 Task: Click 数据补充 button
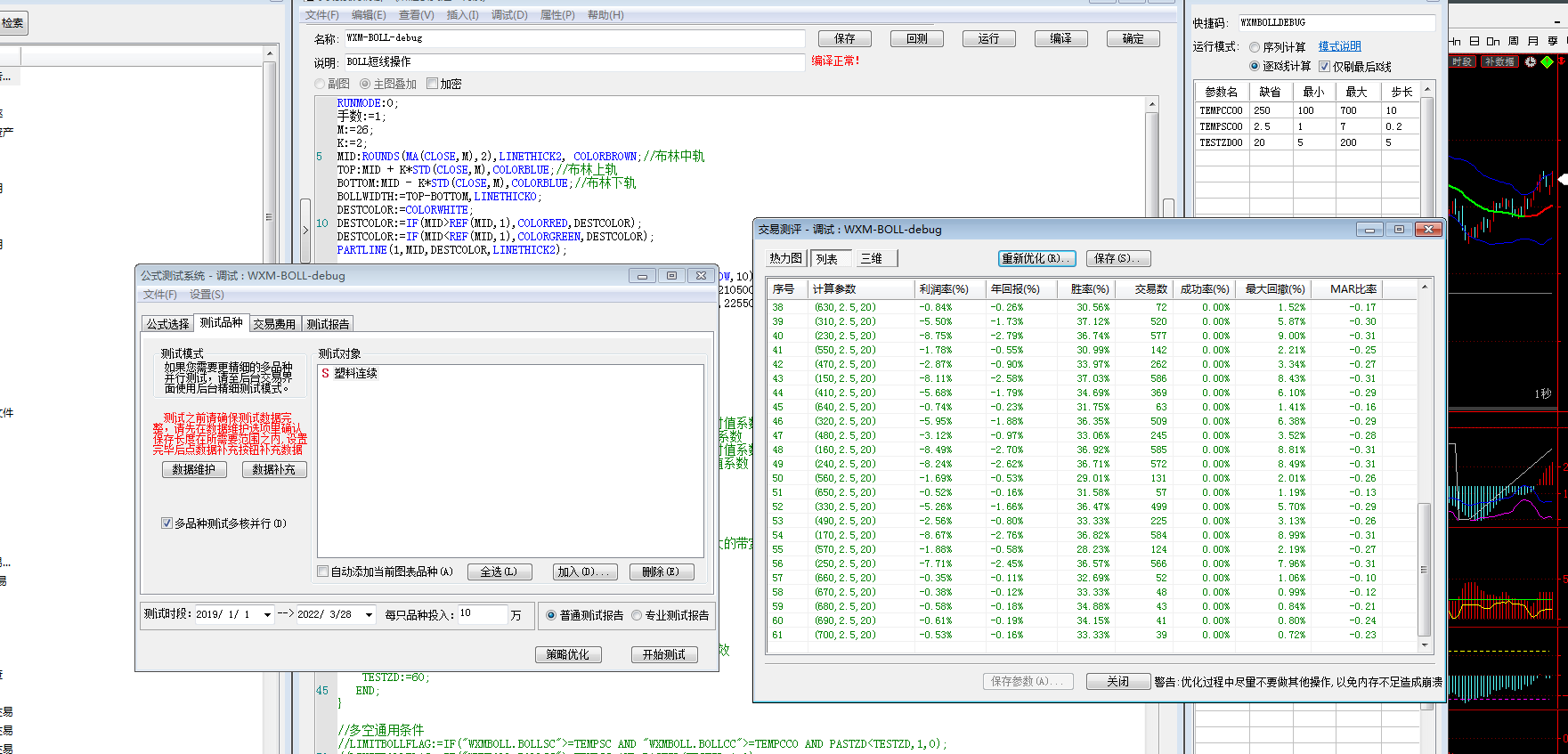coord(274,469)
